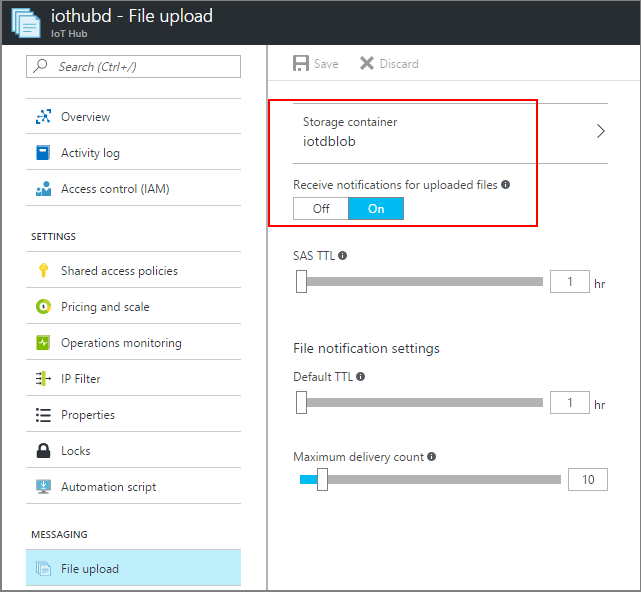Image resolution: width=641 pixels, height=592 pixels.
Task: Click the Discard button label
Action: point(399,64)
